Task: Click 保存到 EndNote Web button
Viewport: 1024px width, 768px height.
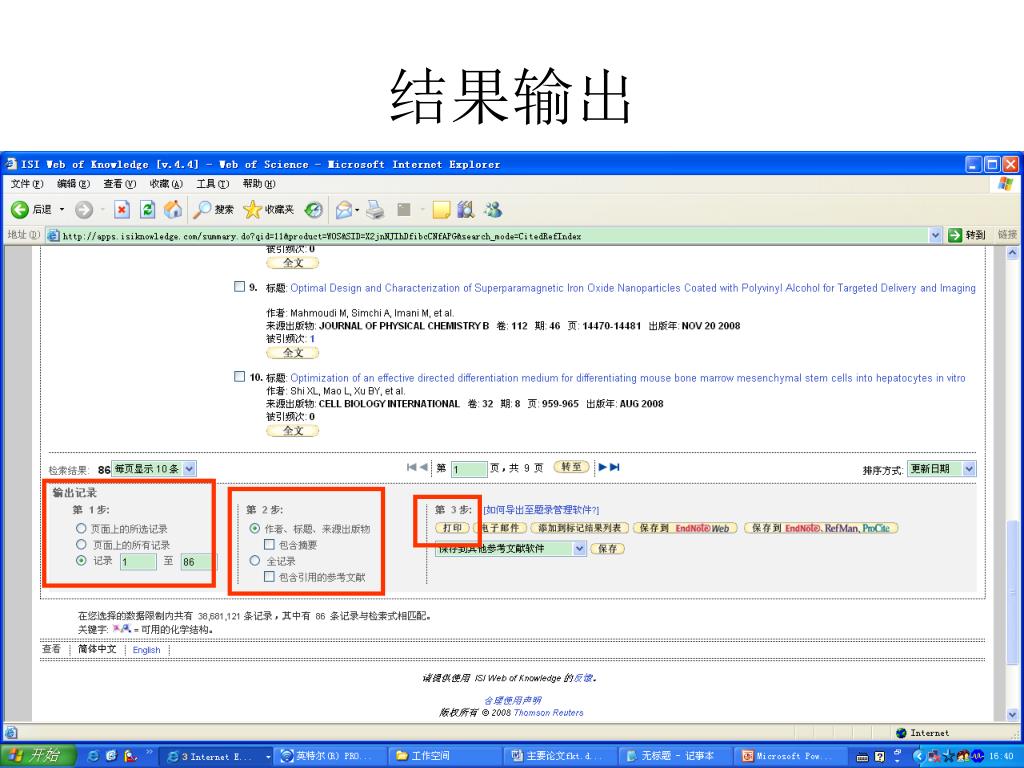Action: (686, 528)
